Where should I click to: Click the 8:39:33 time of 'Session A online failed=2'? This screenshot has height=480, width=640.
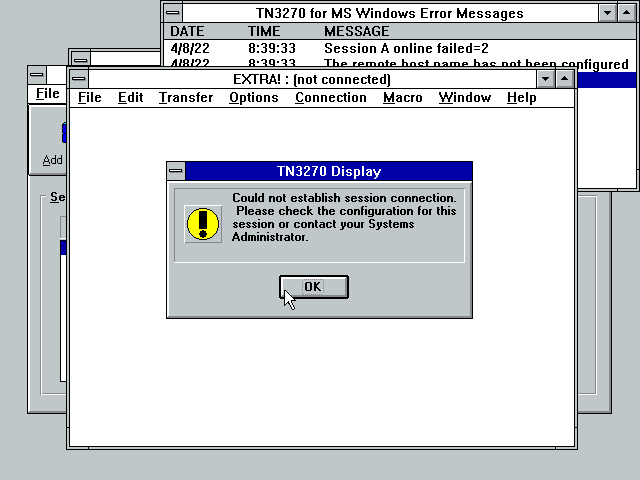(272, 49)
